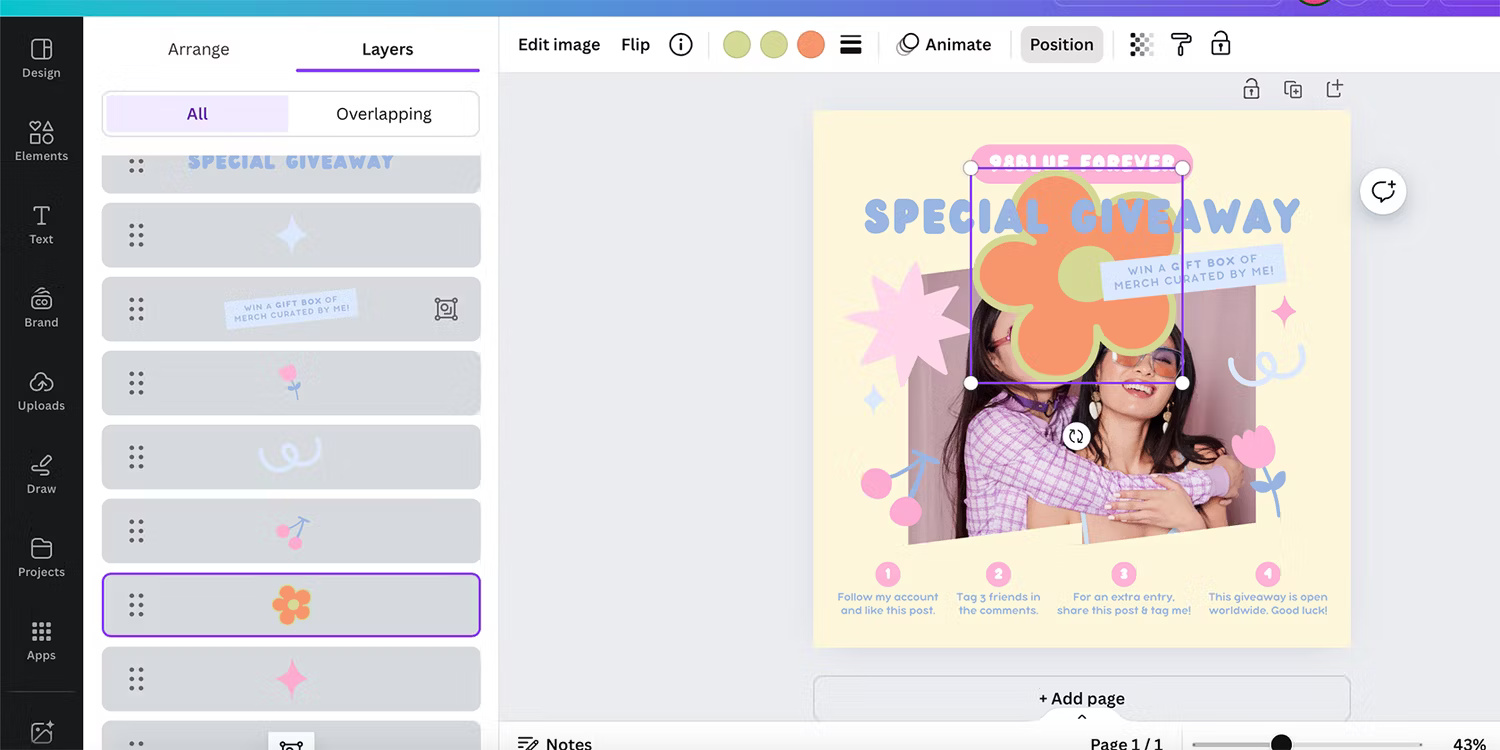Open the Draw panel

click(41, 472)
